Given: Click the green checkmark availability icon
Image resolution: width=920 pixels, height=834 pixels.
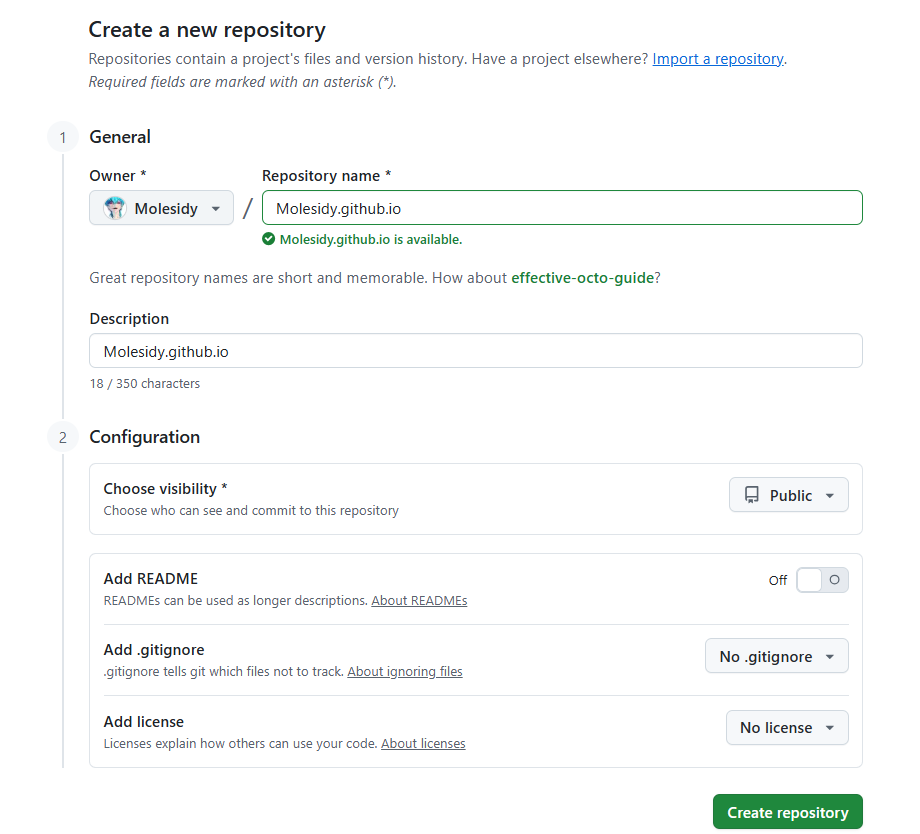Looking at the screenshot, I should pyautogui.click(x=270, y=239).
